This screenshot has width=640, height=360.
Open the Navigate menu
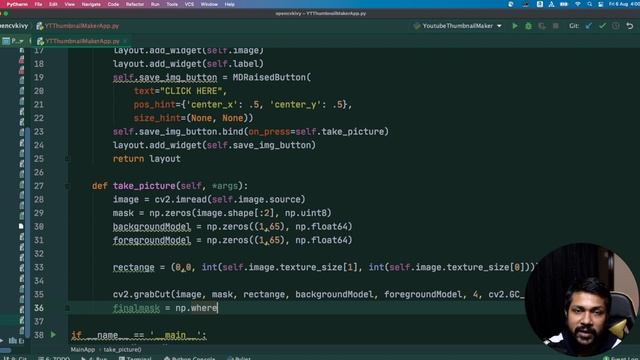[91, 4]
